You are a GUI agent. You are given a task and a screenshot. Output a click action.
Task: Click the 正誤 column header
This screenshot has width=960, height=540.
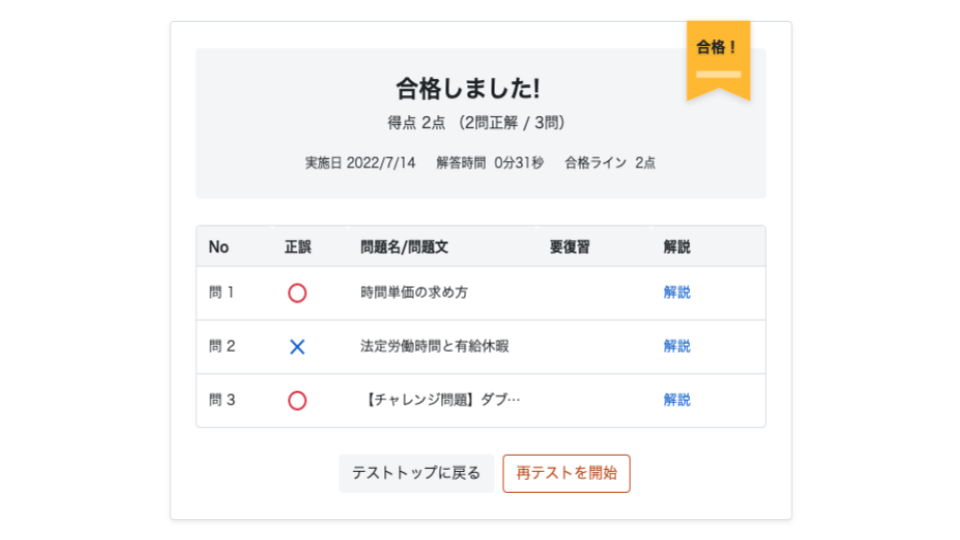298,247
